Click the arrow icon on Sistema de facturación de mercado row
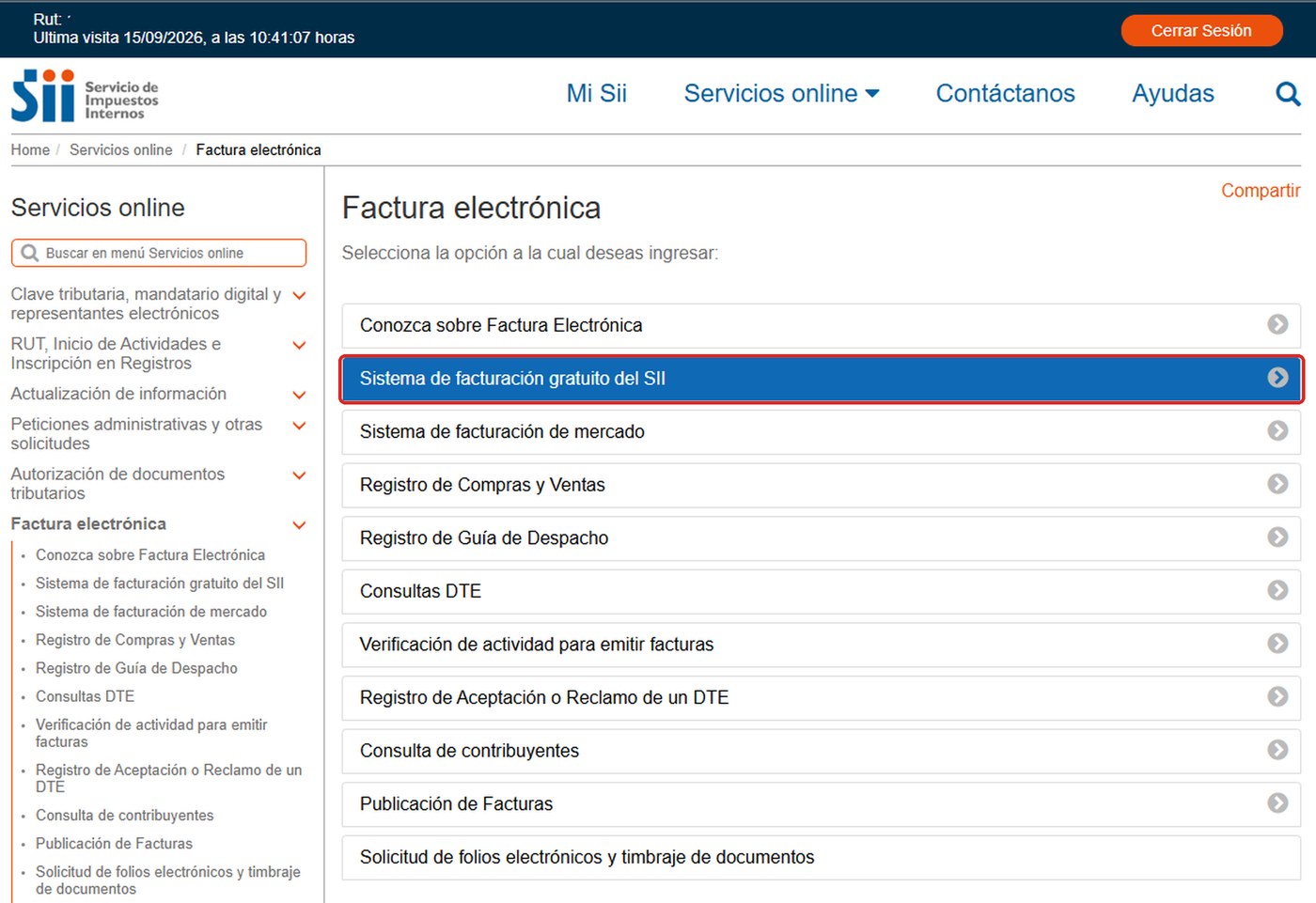Image resolution: width=1316 pixels, height=903 pixels. (1277, 430)
